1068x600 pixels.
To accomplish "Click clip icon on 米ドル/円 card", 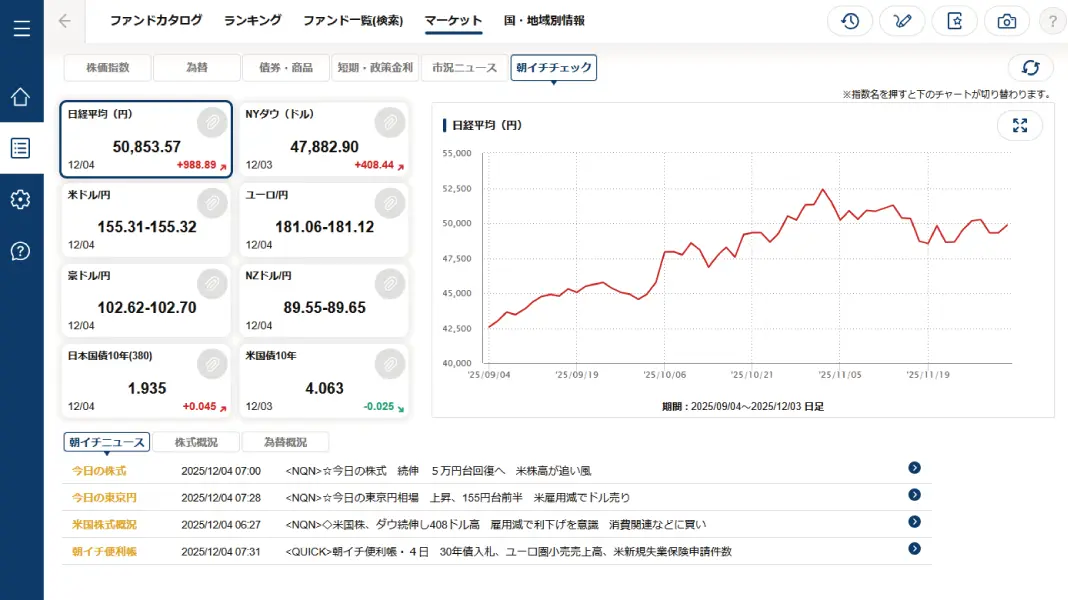I will (x=212, y=203).
